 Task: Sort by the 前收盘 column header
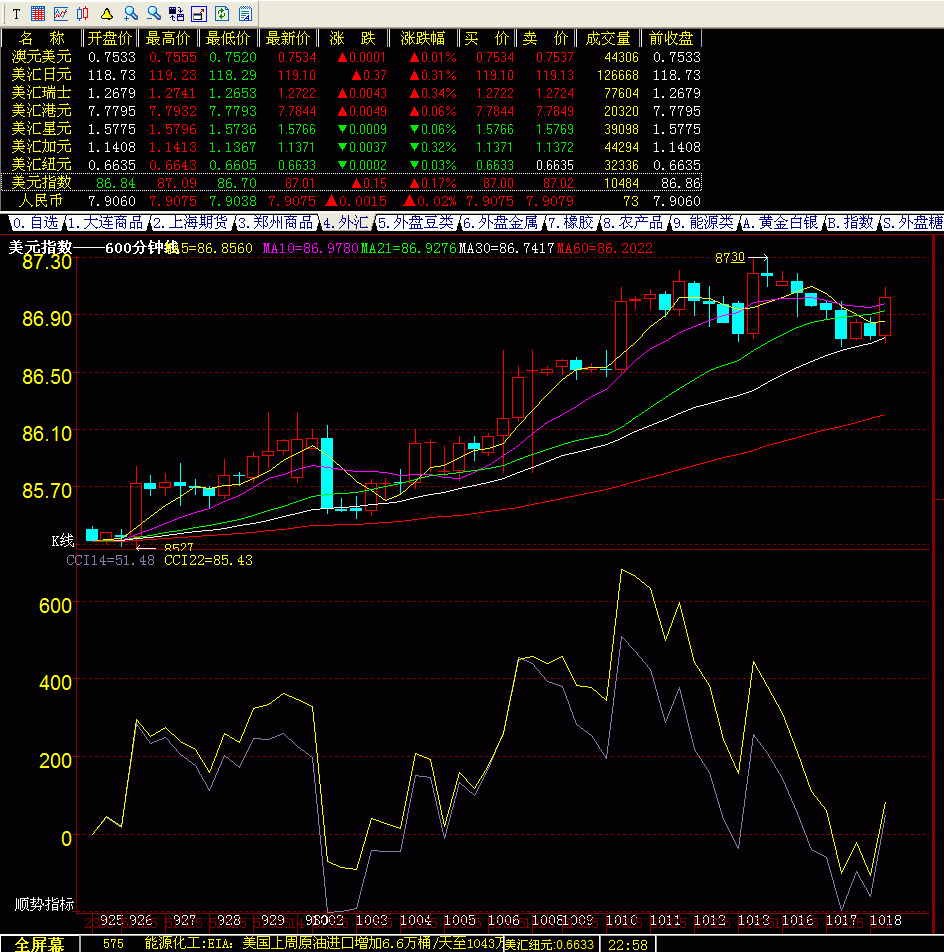click(671, 38)
